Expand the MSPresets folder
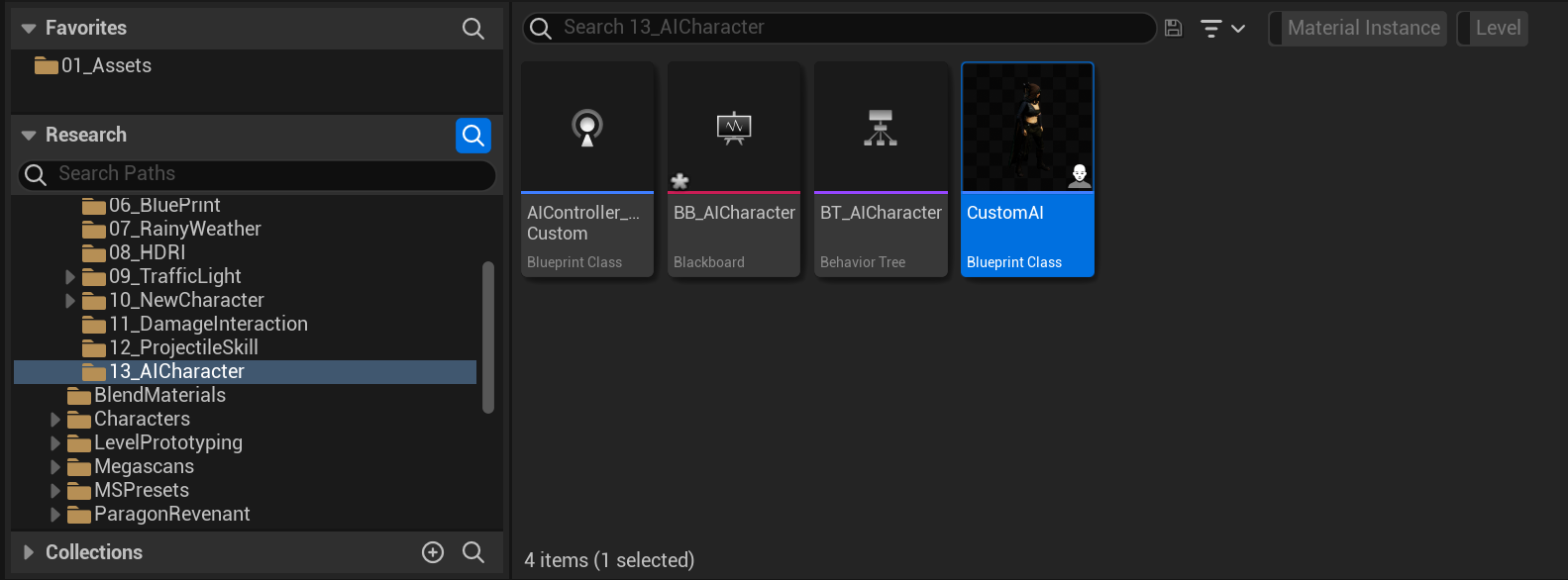Screen dimensions: 1568x580 pos(55,491)
